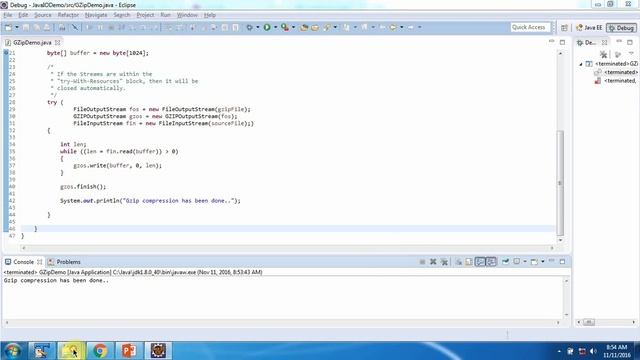Click the editor horizontal scrollbar
The height and width of the screenshot is (360, 640).
click(x=288, y=248)
